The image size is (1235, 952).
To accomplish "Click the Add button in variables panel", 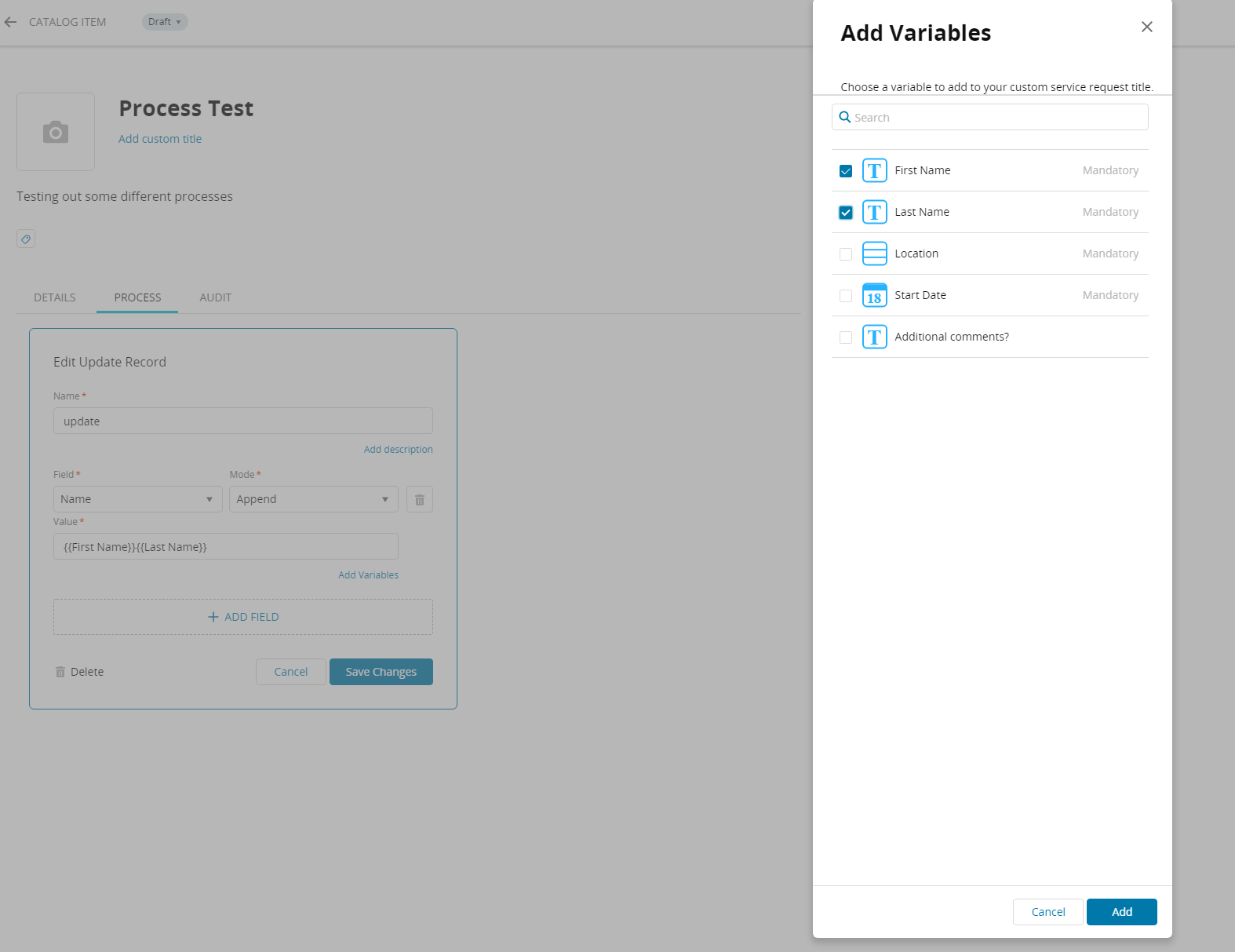I will (x=1121, y=912).
